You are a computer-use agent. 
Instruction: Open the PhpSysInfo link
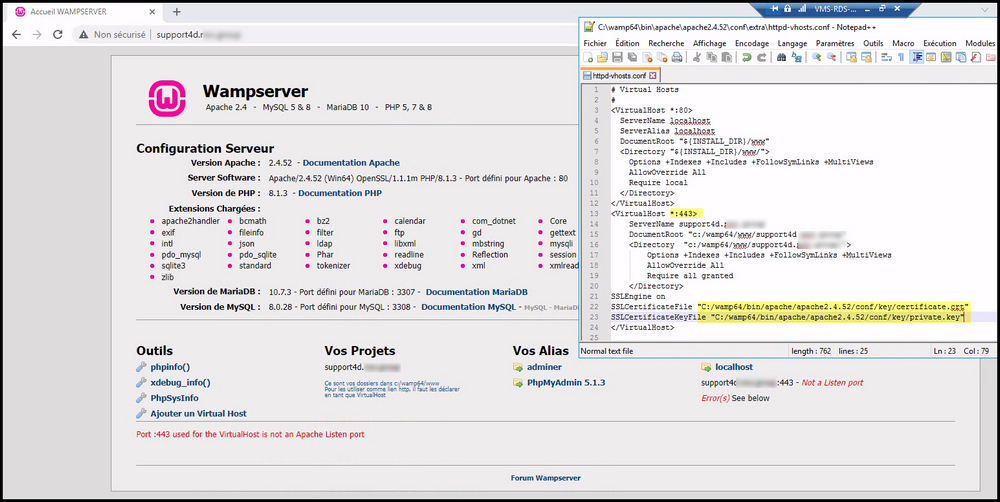tap(174, 398)
